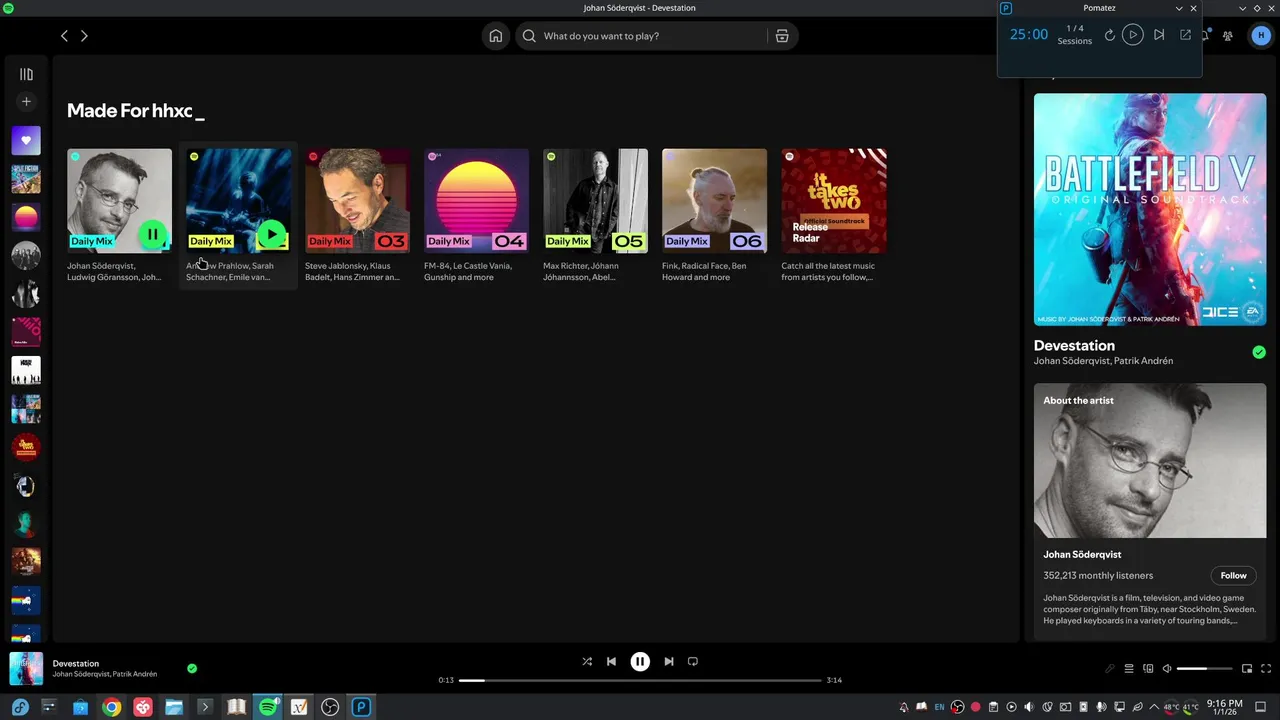Adjust the Spotify volume slider
Image resolution: width=1280 pixels, height=720 pixels.
1204,668
